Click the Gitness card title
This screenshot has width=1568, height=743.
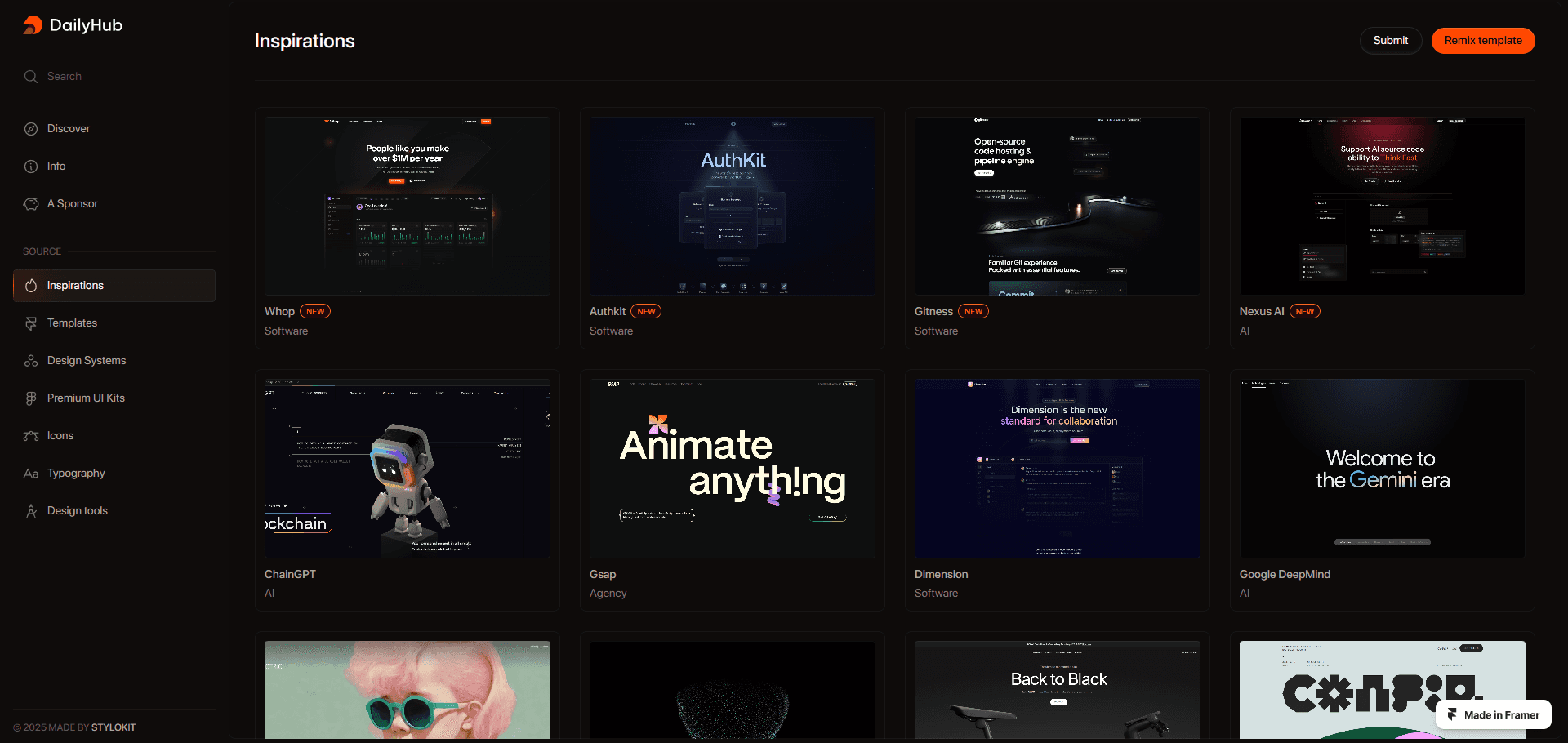(933, 312)
